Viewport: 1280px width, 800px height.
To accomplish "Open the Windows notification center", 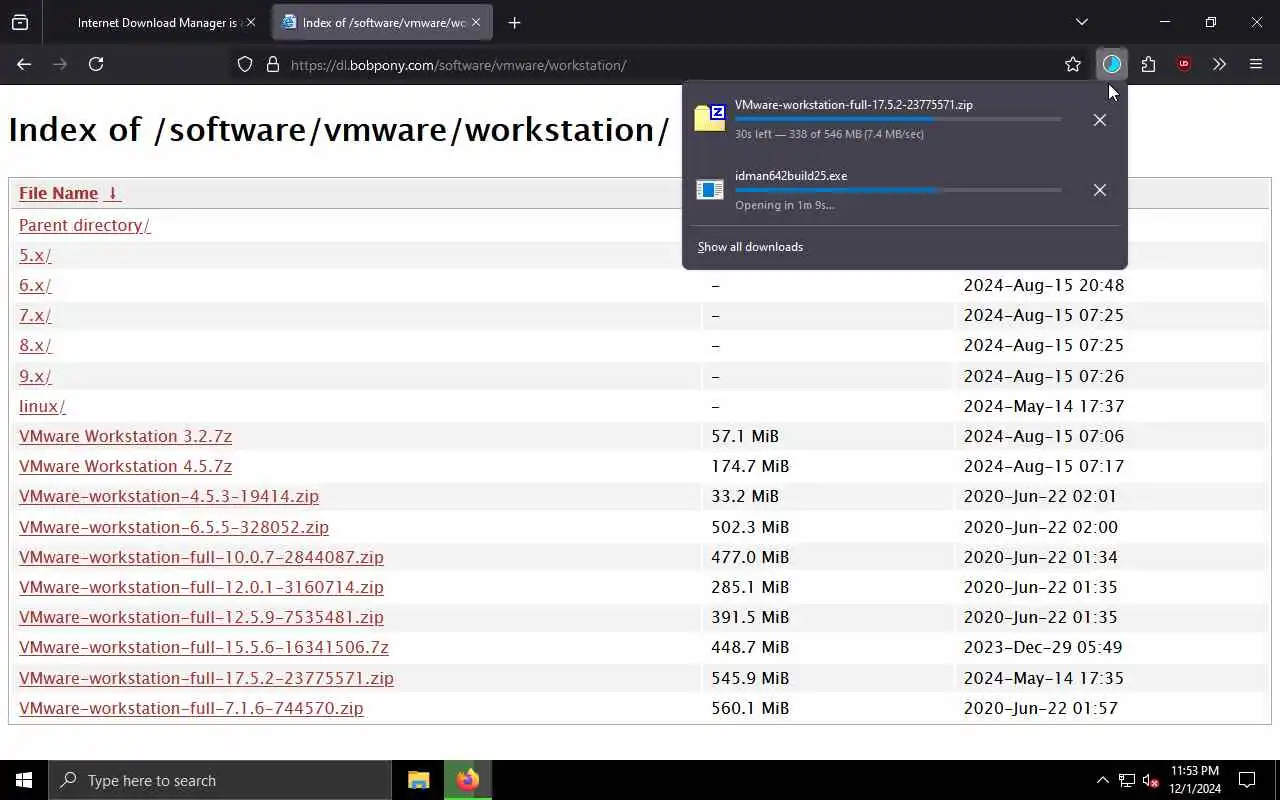I will [x=1247, y=780].
